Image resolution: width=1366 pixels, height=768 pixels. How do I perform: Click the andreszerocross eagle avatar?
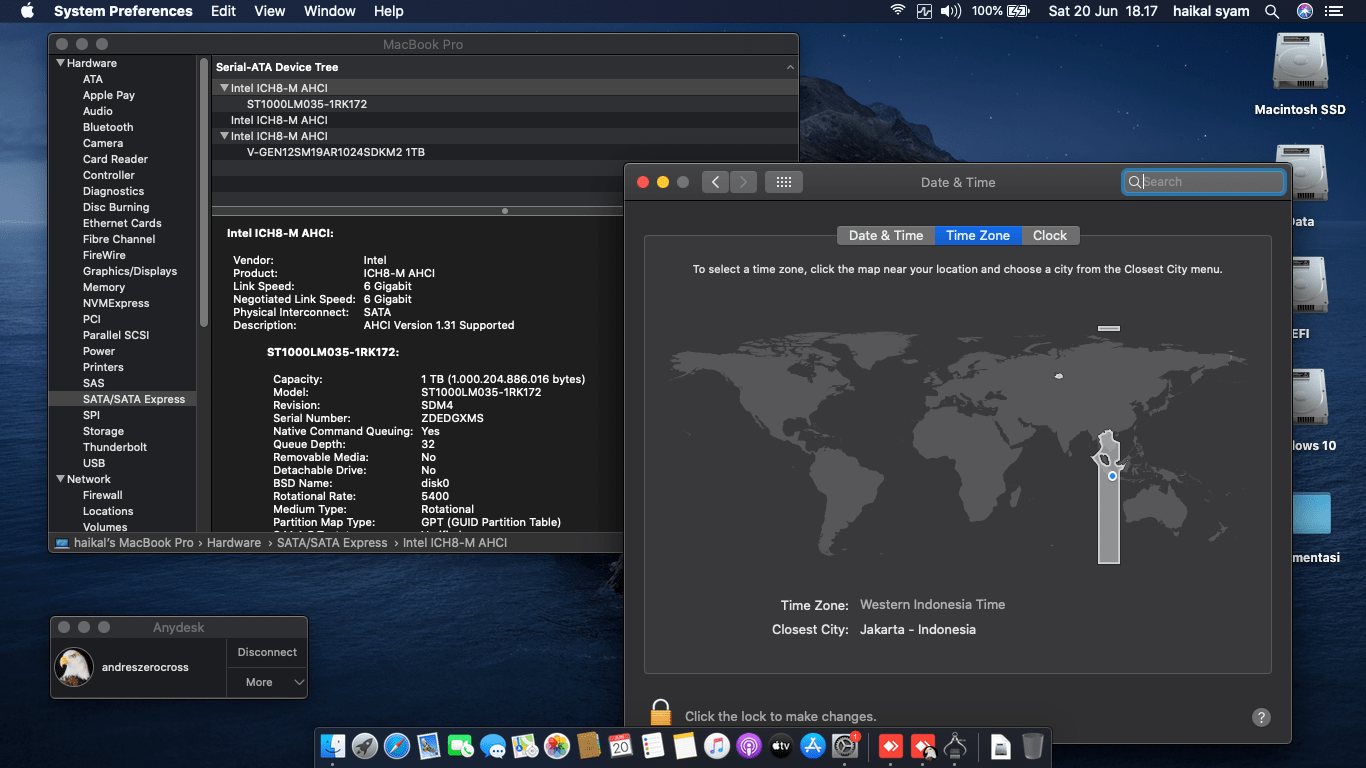coord(74,667)
